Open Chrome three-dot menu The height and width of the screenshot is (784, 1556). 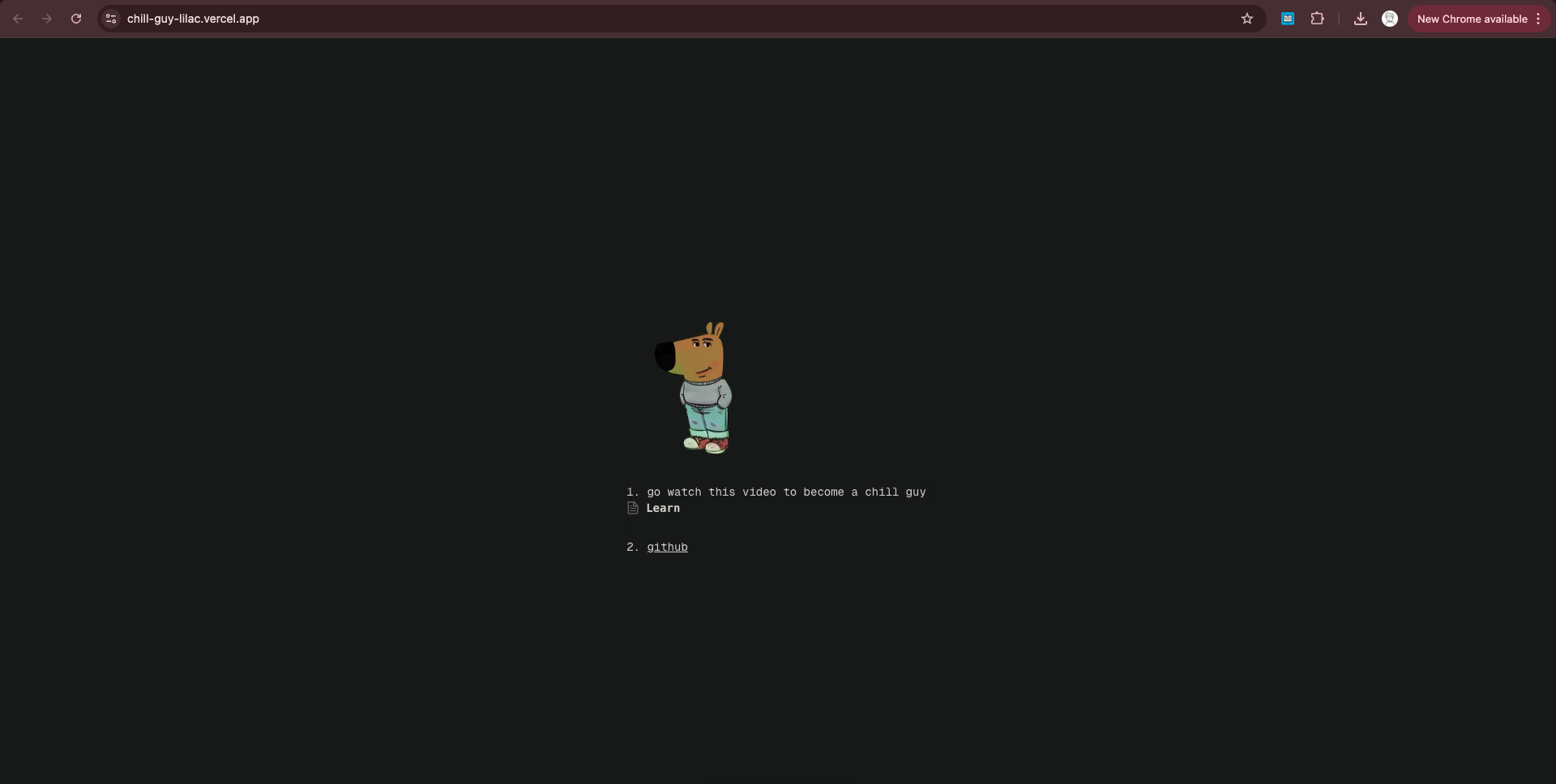1538,19
